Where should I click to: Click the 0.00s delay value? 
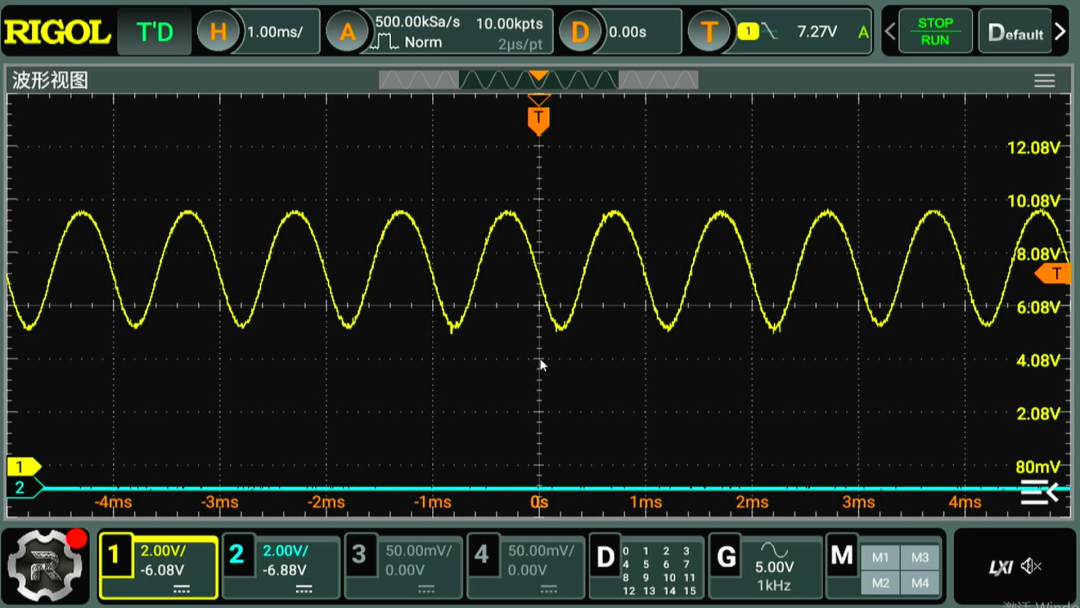(x=627, y=32)
